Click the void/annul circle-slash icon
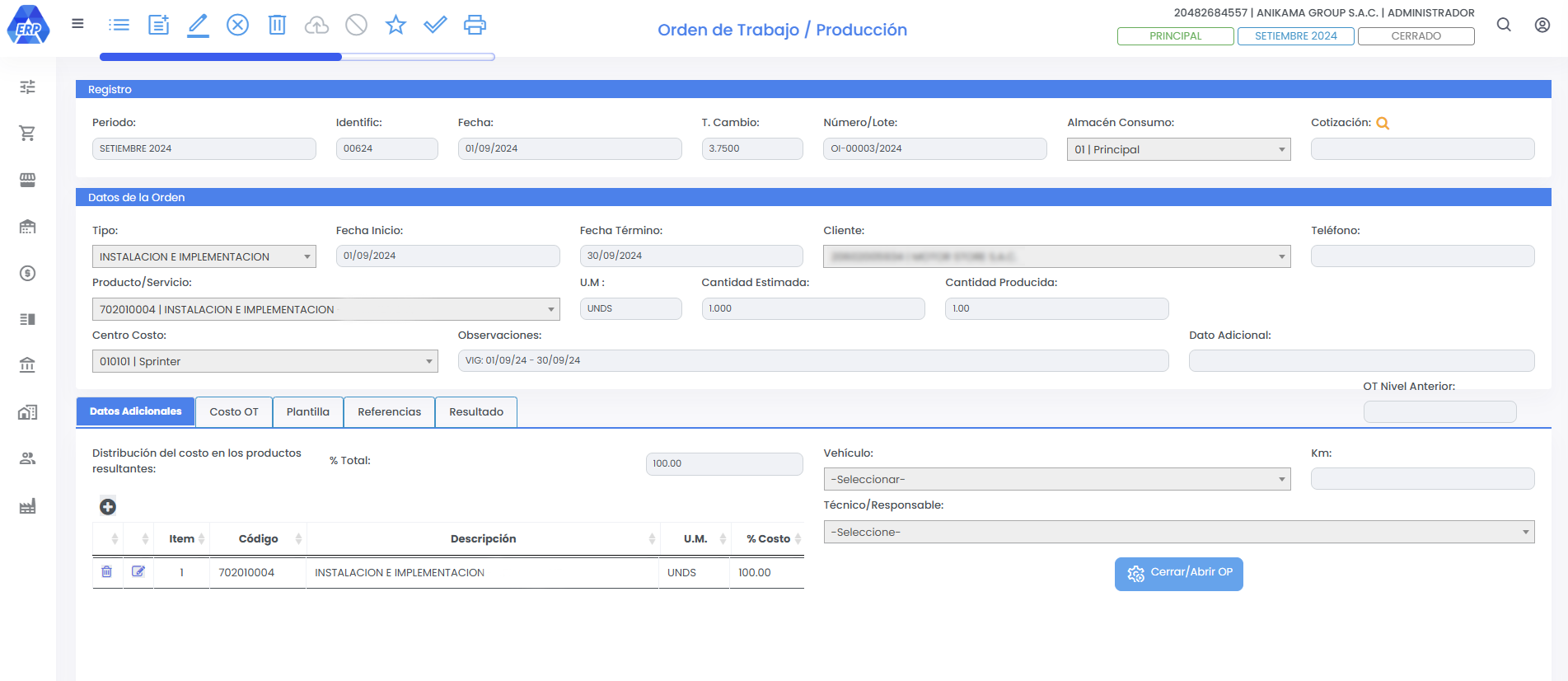The height and width of the screenshot is (681, 1568). pos(356,25)
